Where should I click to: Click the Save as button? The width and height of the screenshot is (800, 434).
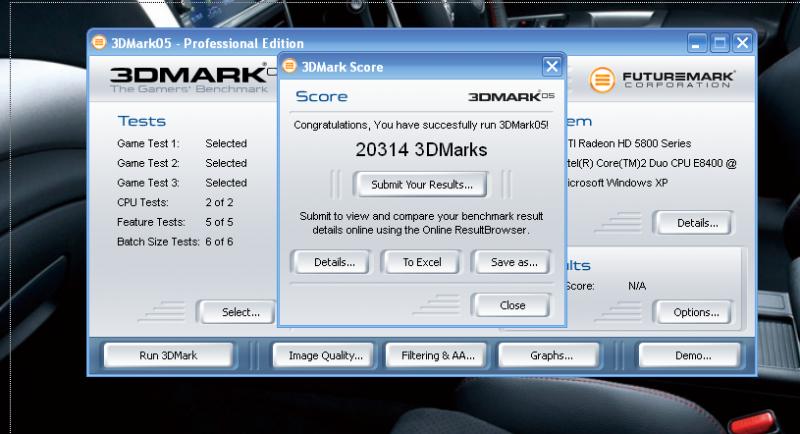(x=513, y=262)
